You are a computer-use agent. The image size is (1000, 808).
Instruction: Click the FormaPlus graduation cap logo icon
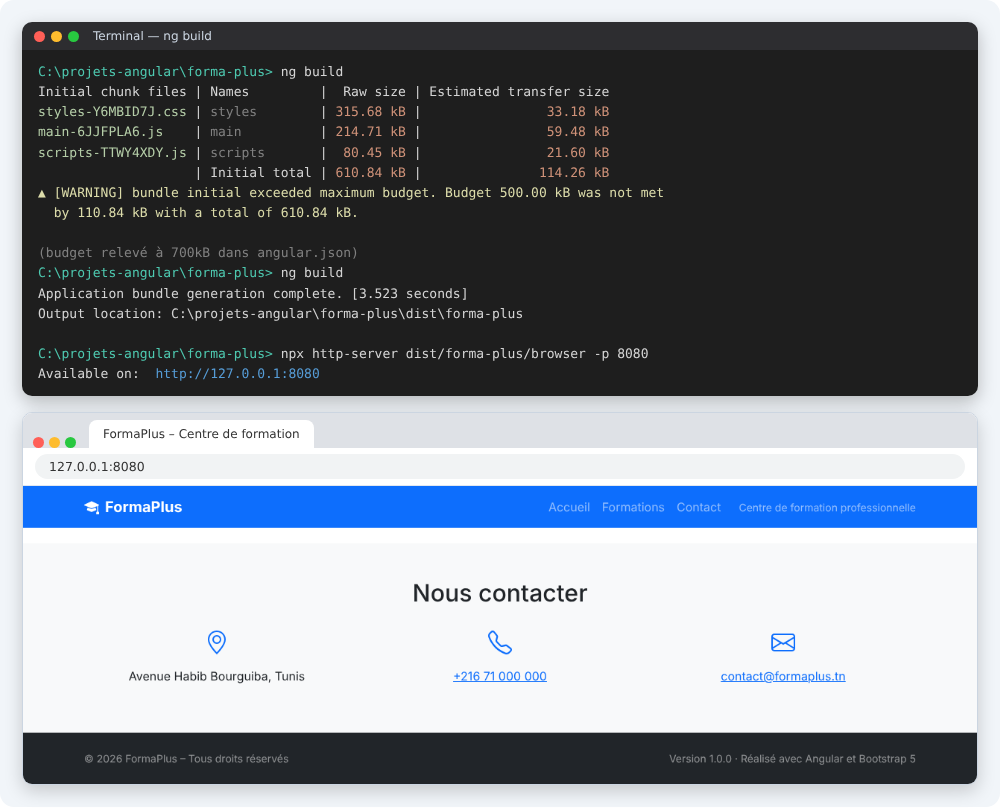pos(92,508)
